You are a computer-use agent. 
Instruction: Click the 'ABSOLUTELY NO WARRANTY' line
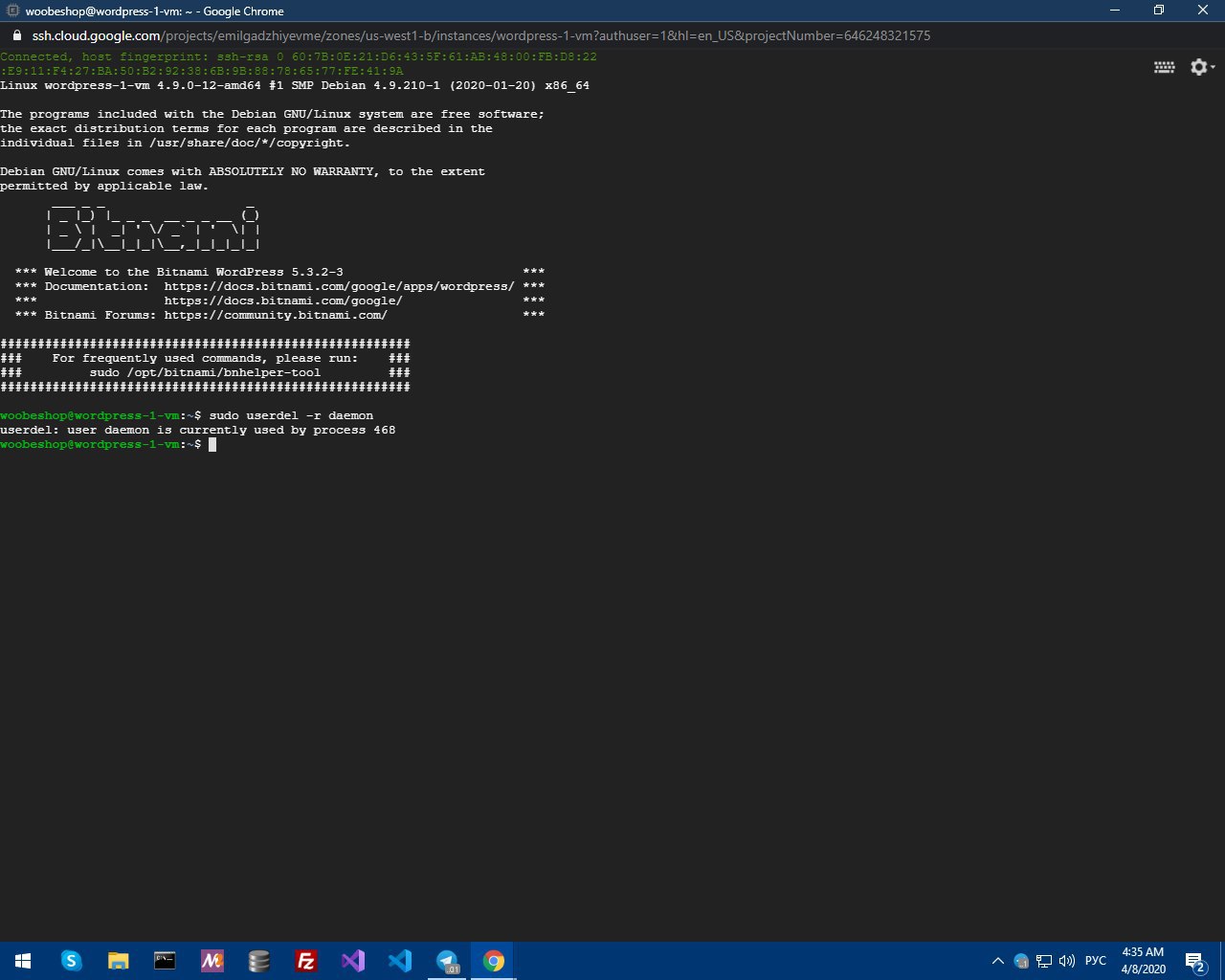pos(242,171)
